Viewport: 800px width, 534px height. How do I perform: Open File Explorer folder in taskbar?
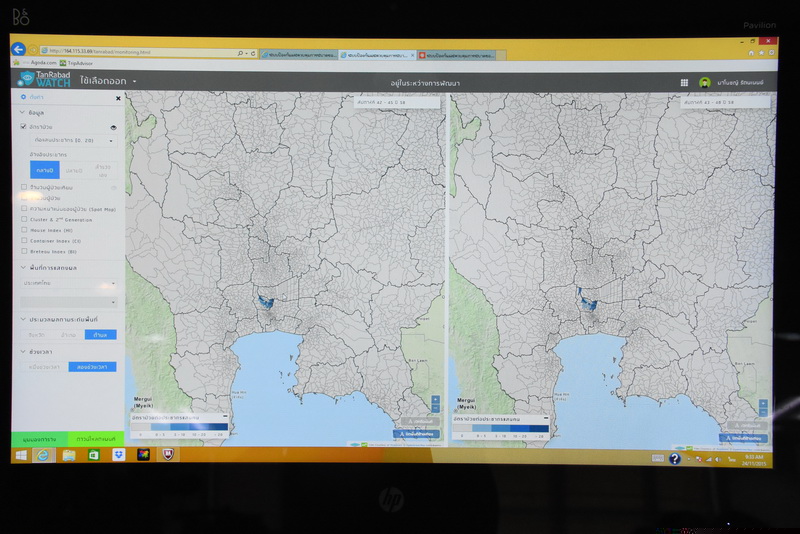(x=68, y=454)
